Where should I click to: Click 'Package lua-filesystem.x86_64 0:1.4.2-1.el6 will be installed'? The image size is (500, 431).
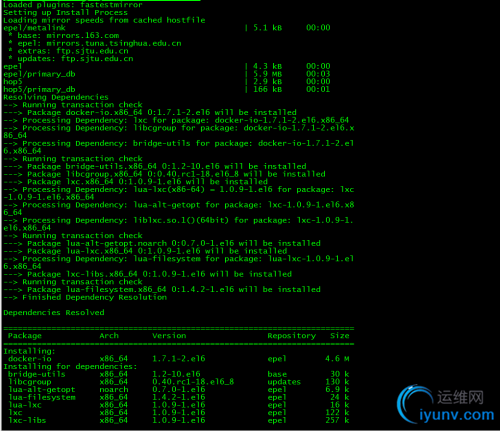174,289
